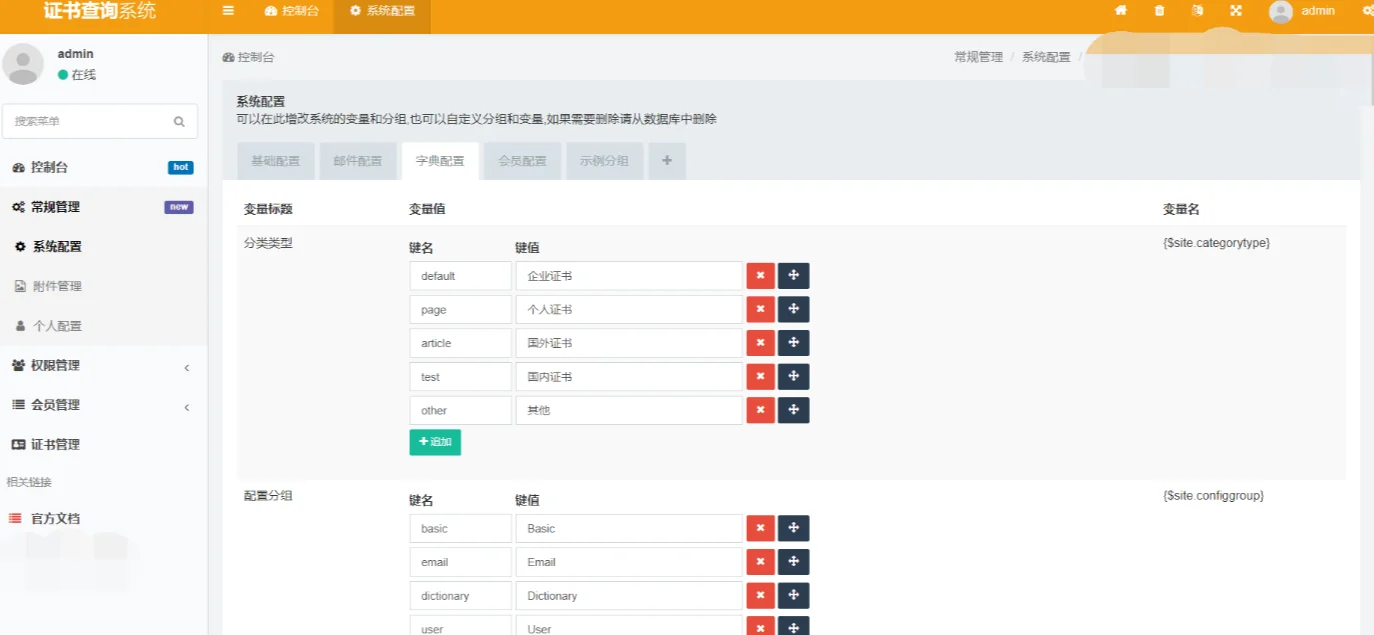Open 证书管理 in the sidebar
1374x635 pixels.
(x=104, y=444)
